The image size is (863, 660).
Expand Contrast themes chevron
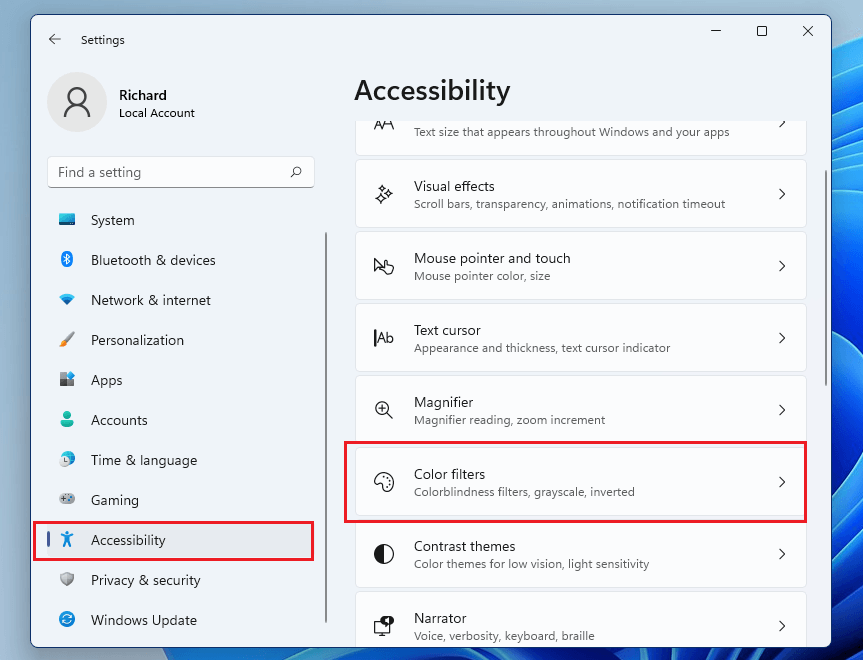[x=782, y=554]
